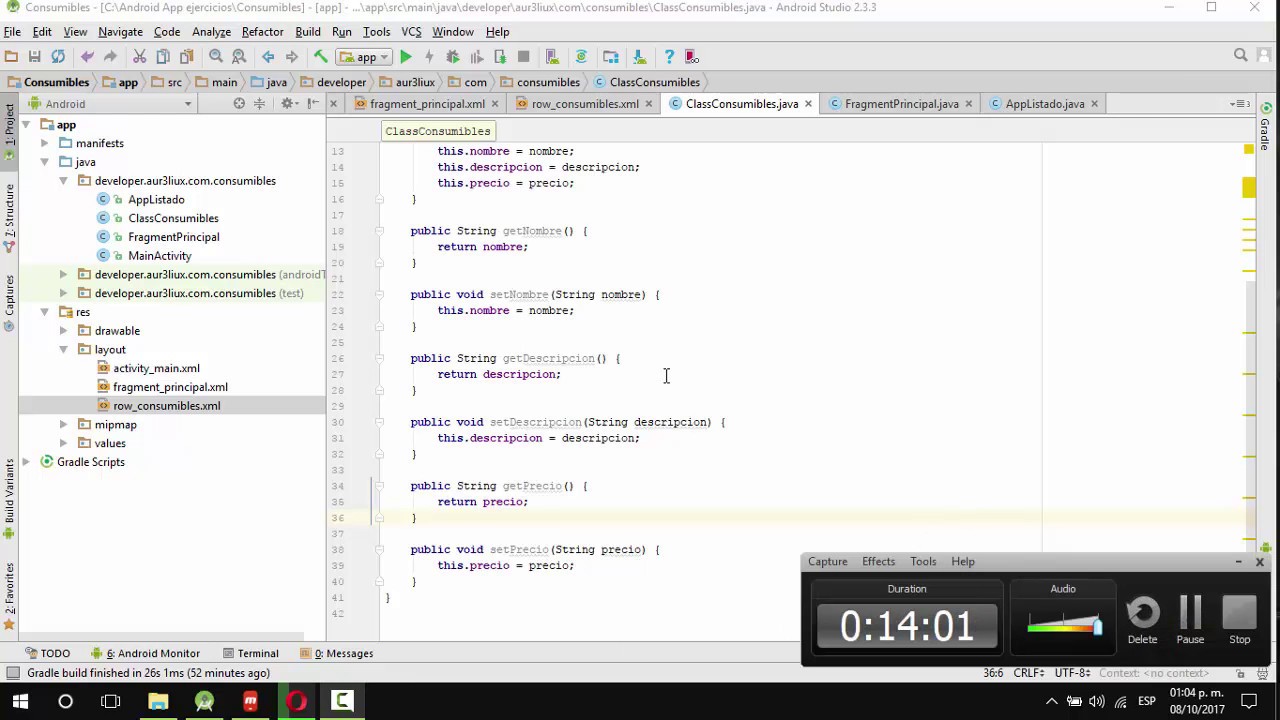The width and height of the screenshot is (1280, 720).
Task: Select activity_main.xml in project tree
Action: (x=156, y=369)
